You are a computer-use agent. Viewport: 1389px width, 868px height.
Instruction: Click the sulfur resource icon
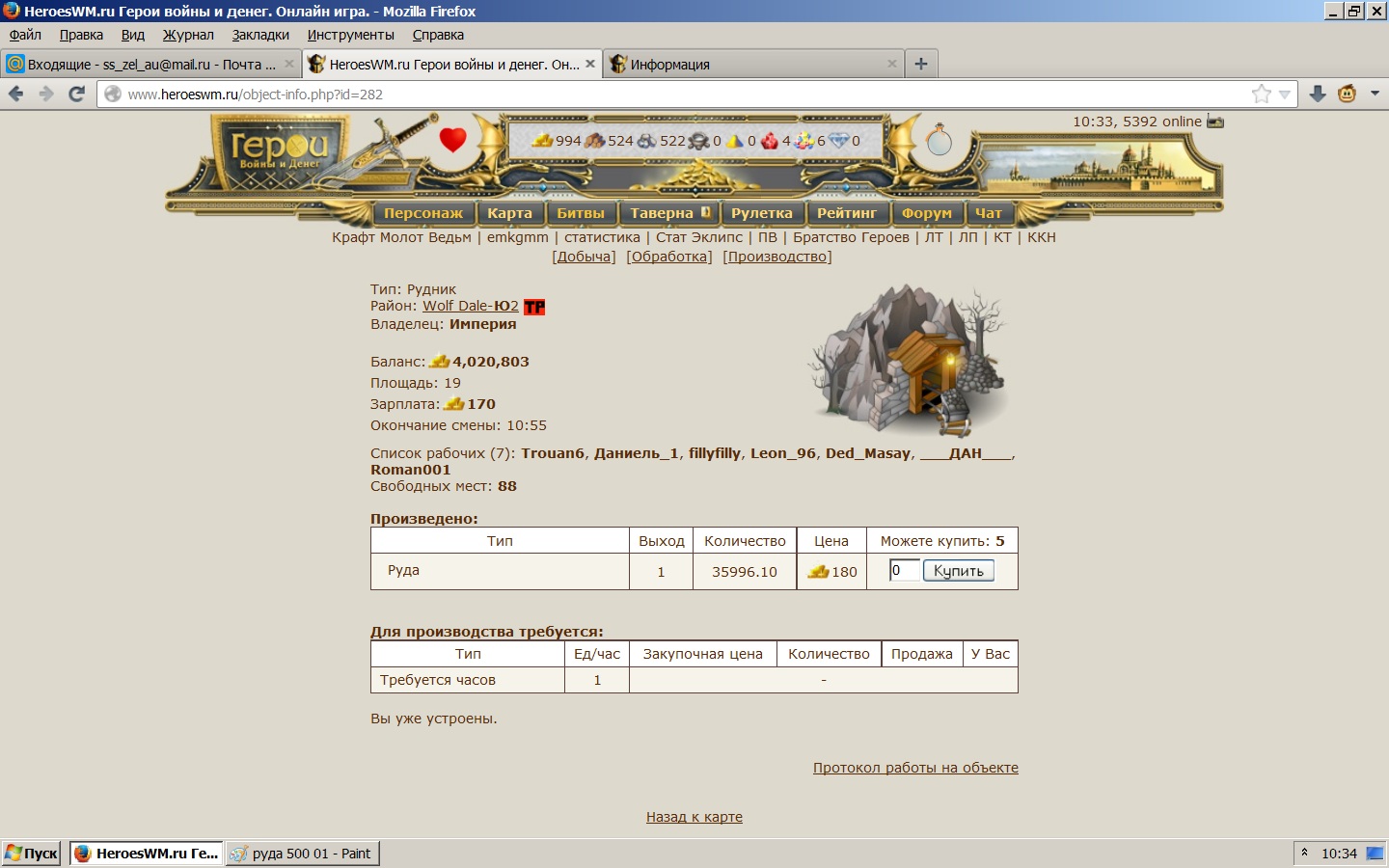735,141
